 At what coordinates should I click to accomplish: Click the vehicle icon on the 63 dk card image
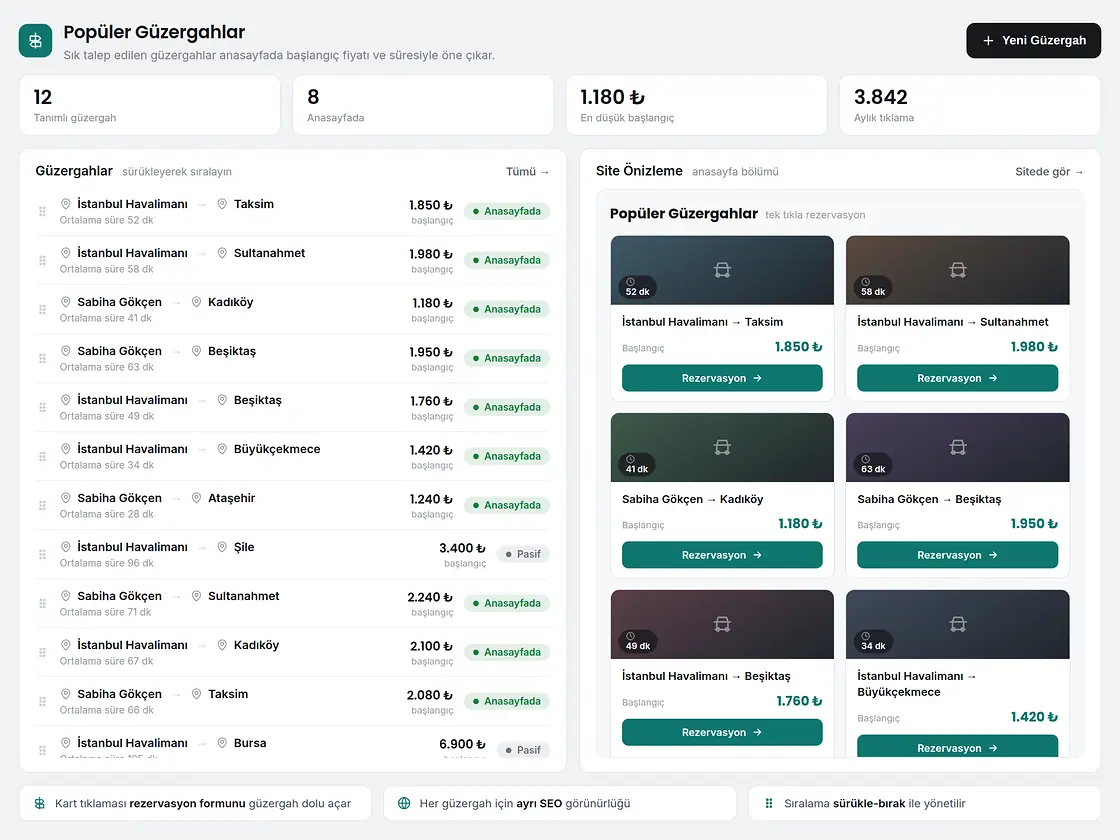click(958, 447)
